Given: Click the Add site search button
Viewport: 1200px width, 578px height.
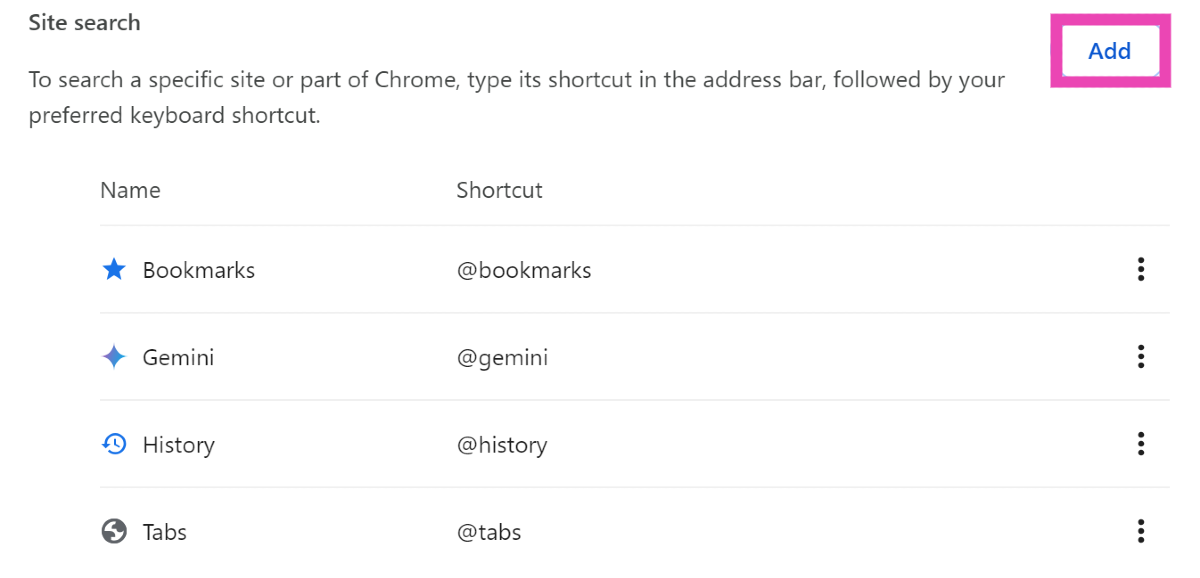Looking at the screenshot, I should [x=1109, y=51].
